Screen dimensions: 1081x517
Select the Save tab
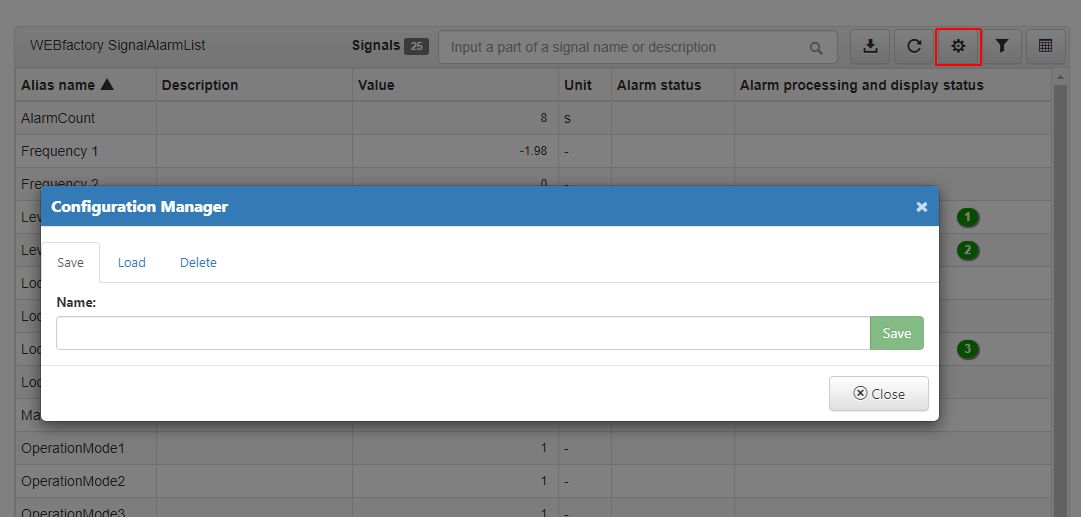[x=70, y=263]
